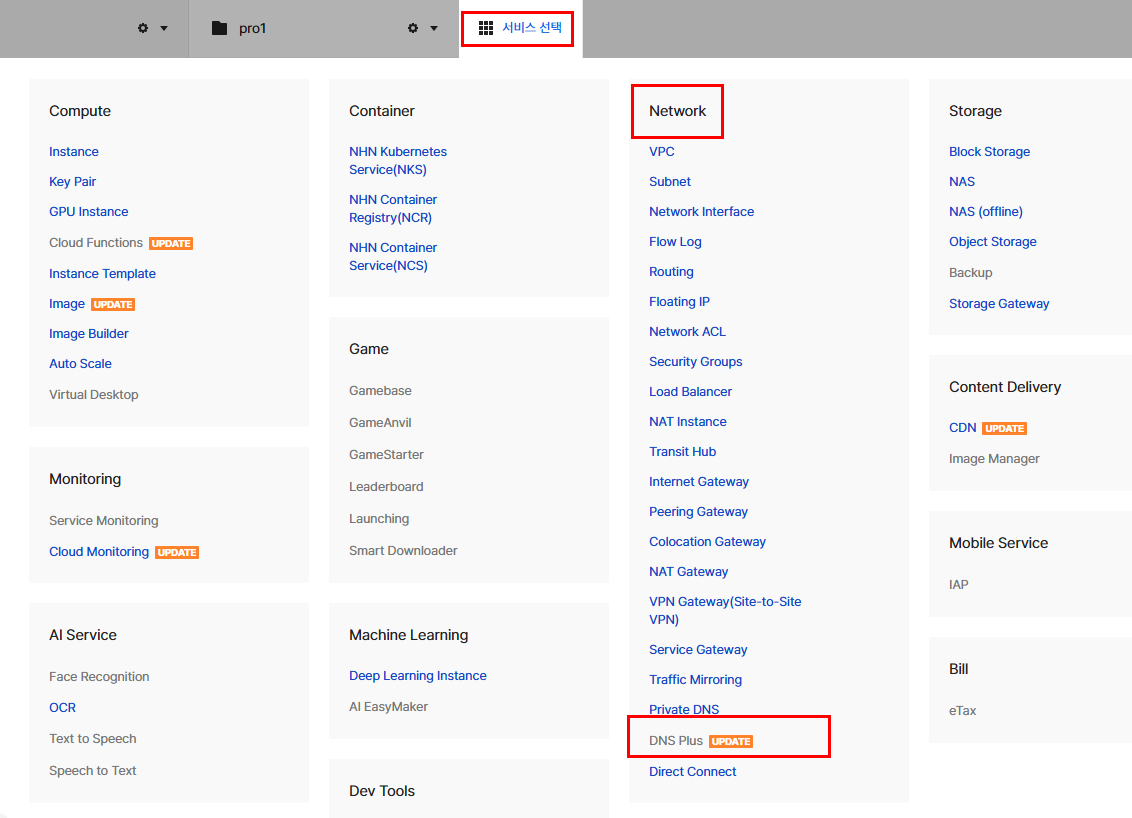Select AI EasyMaker
This screenshot has height=818, width=1132.
coord(388,707)
